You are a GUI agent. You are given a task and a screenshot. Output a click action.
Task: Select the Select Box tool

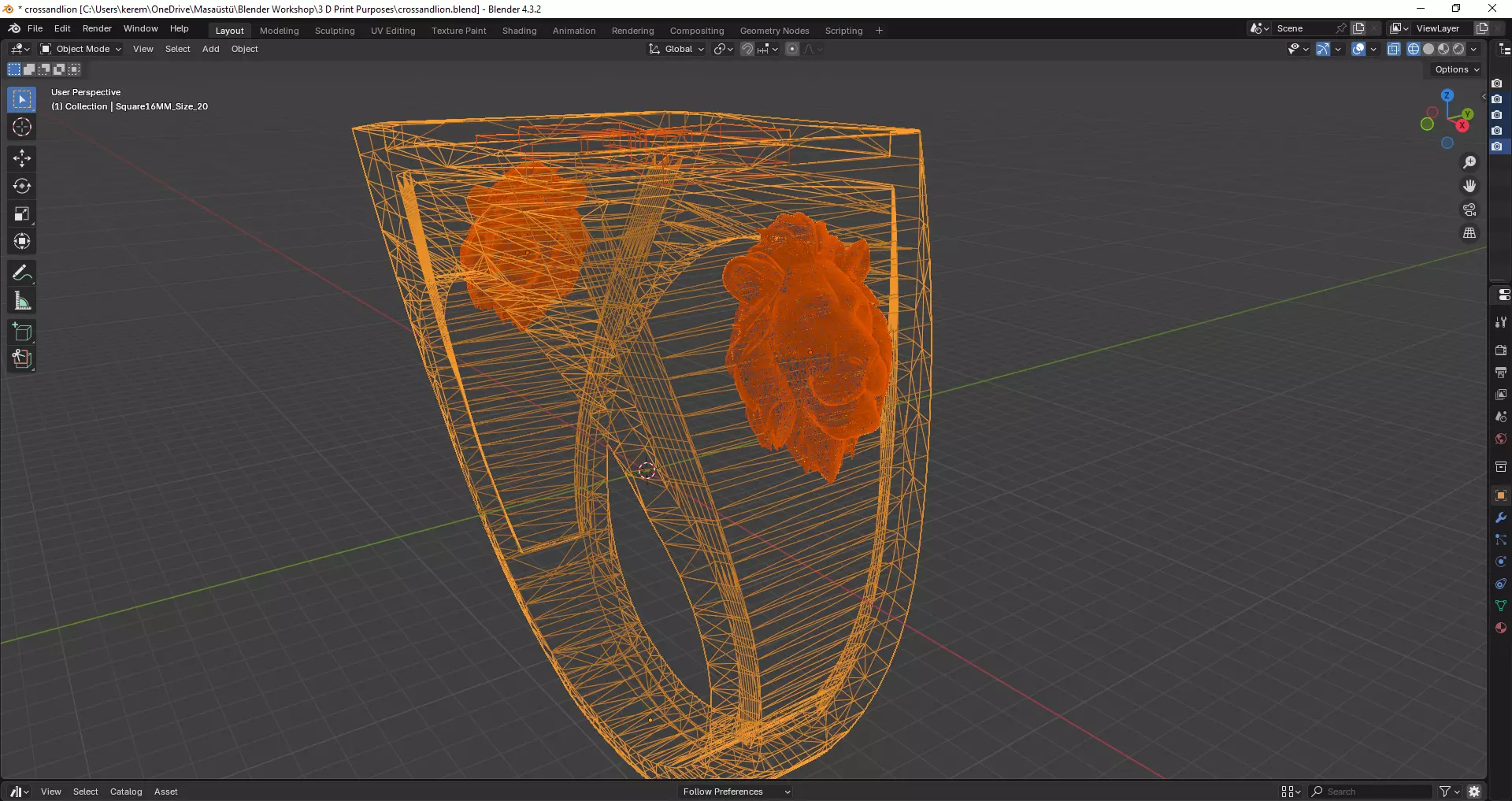(x=22, y=99)
